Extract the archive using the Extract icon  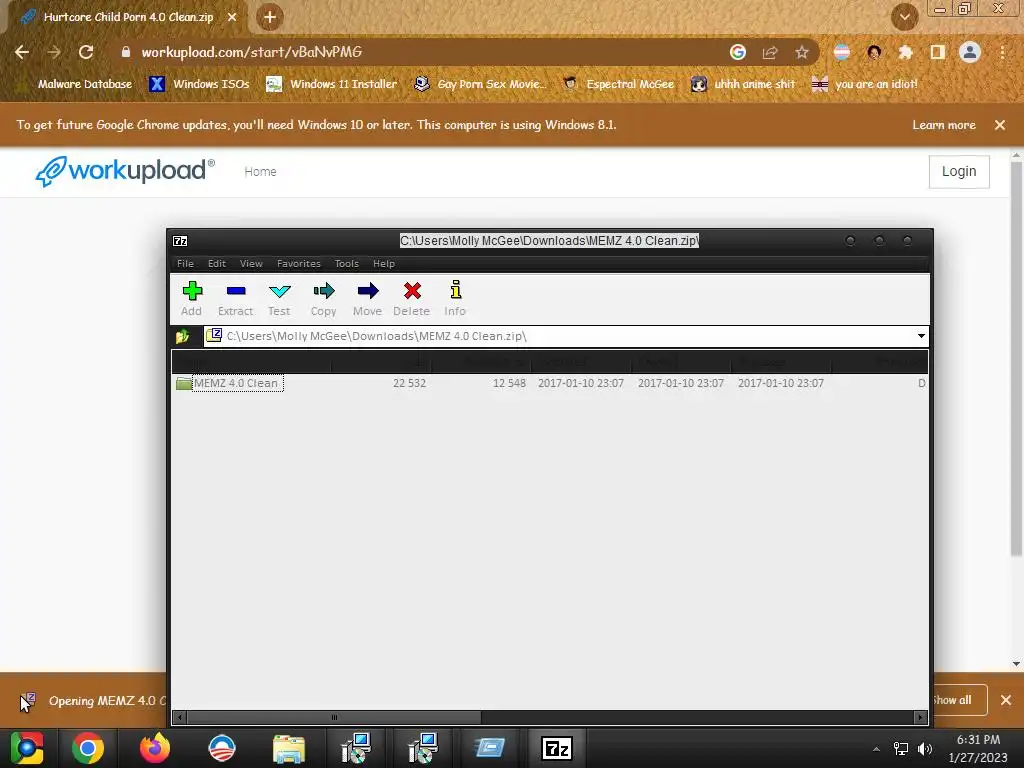pos(235,298)
